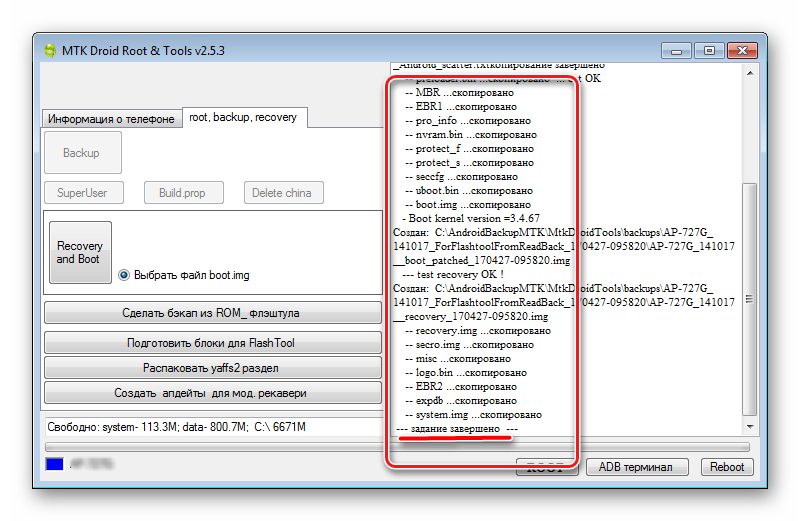Click Подготовить блоки для FlashTool button
The height and width of the screenshot is (521, 800).
(213, 343)
